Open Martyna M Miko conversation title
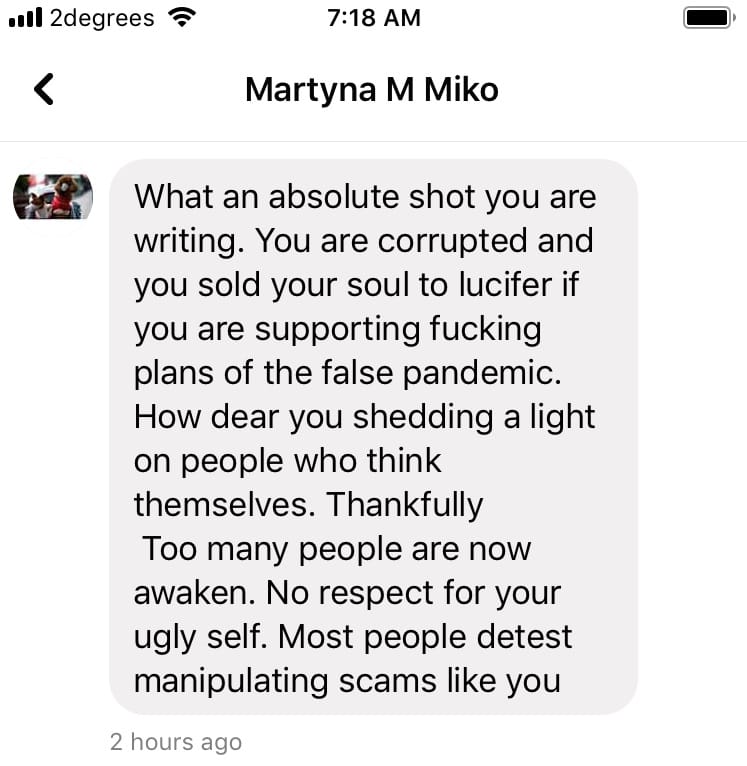747x766 pixels. pyautogui.click(x=372, y=90)
